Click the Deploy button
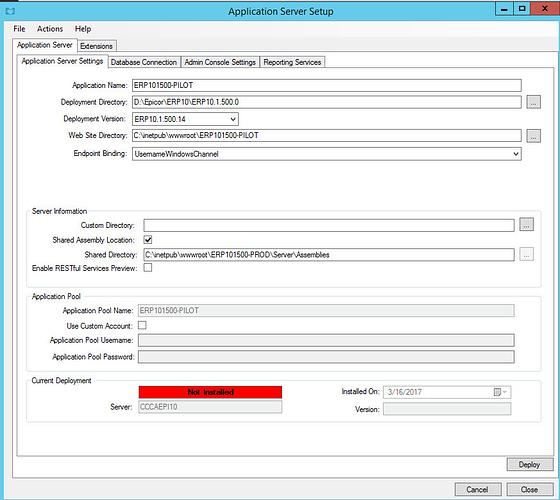Viewport: 560px width, 500px height. point(529,465)
